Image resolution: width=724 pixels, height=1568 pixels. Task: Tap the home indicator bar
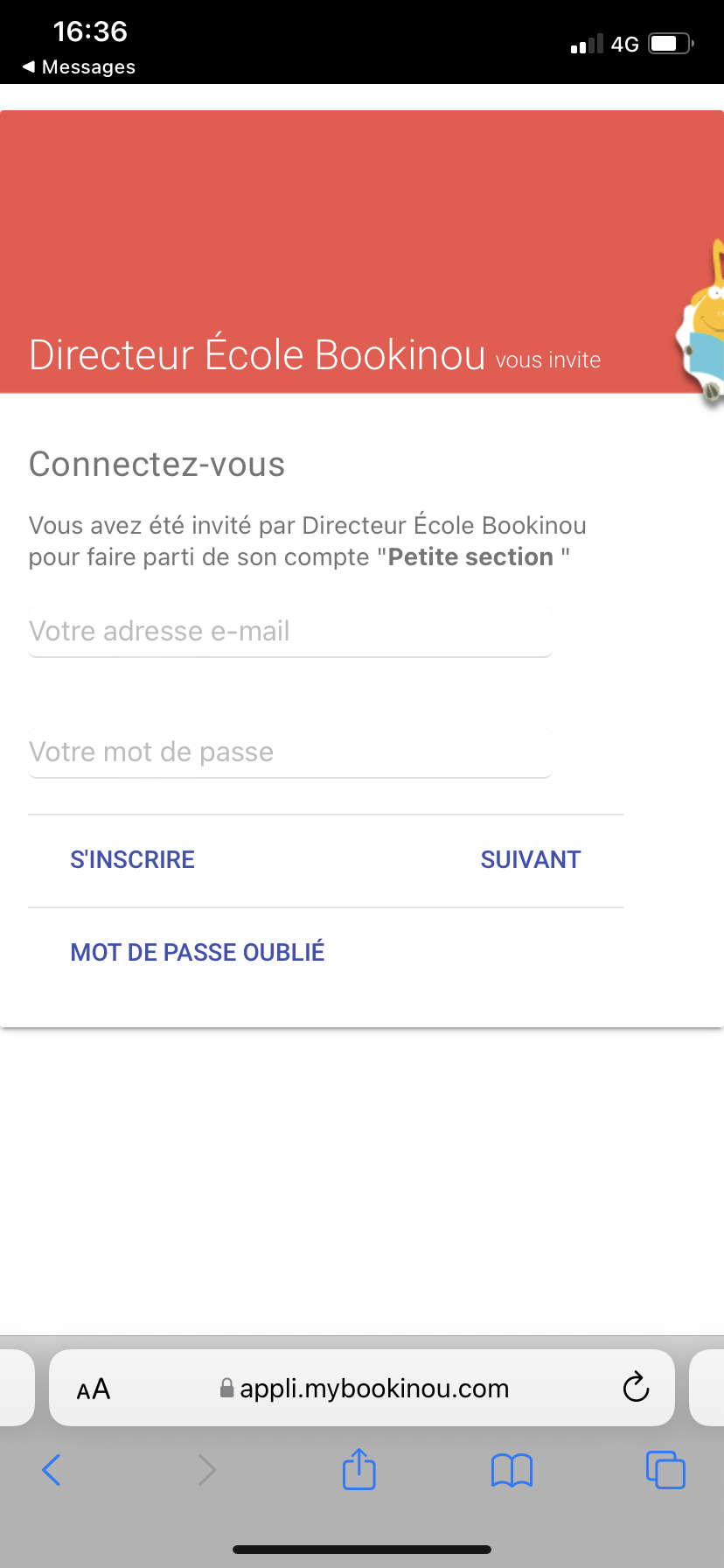coord(362,1549)
